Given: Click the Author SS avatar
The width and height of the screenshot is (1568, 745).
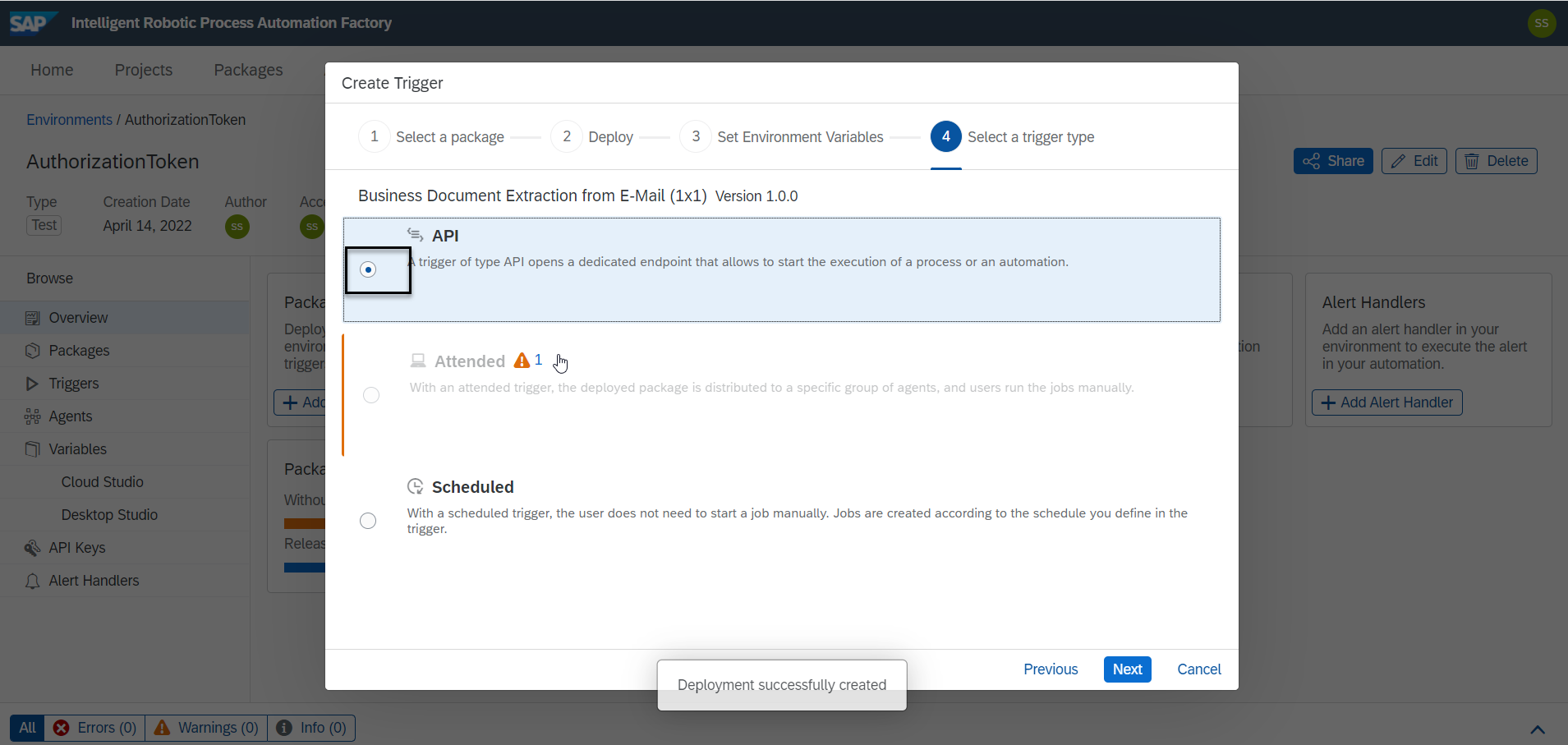Looking at the screenshot, I should 237,227.
